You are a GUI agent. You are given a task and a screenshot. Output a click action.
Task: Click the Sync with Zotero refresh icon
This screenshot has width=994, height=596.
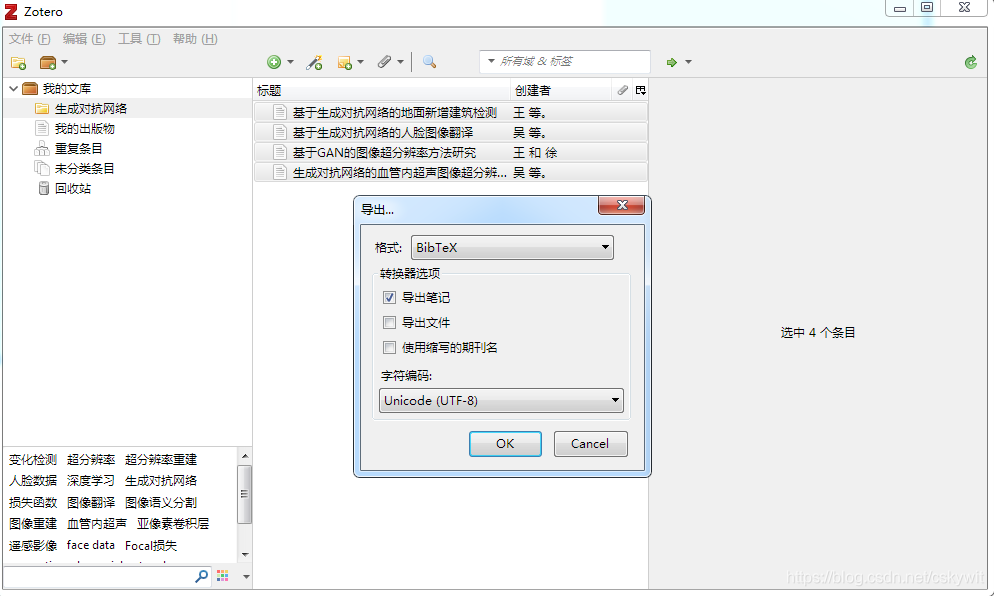click(971, 62)
